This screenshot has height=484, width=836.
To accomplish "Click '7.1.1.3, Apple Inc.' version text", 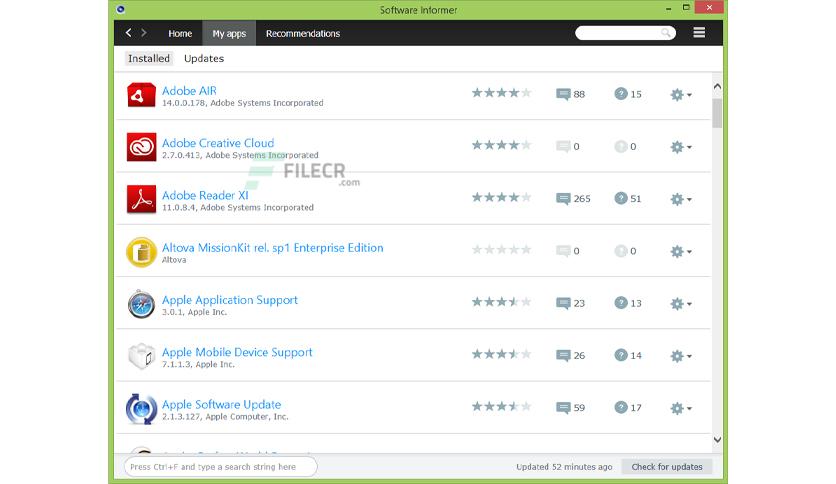I will 198,365.
